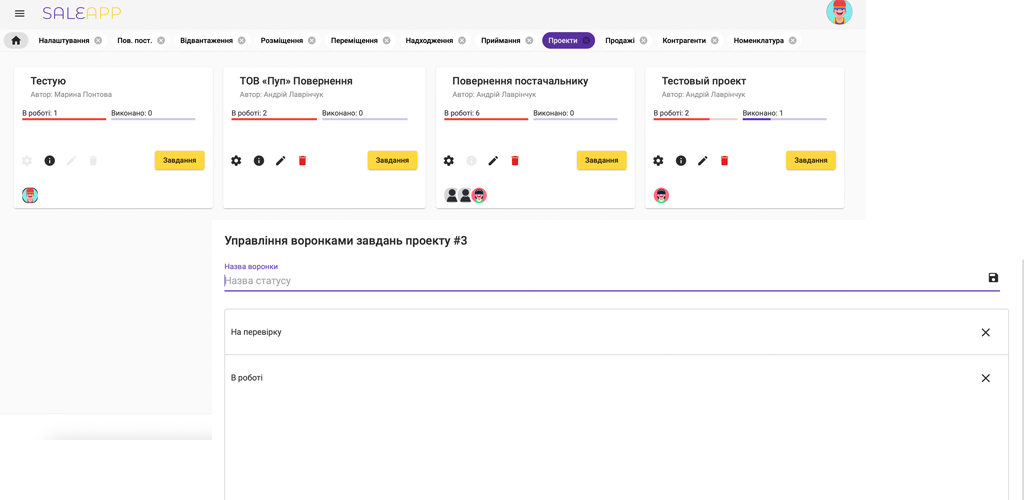Open user profile avatar in header
Screen dimensions: 1024x500
pos(839,12)
